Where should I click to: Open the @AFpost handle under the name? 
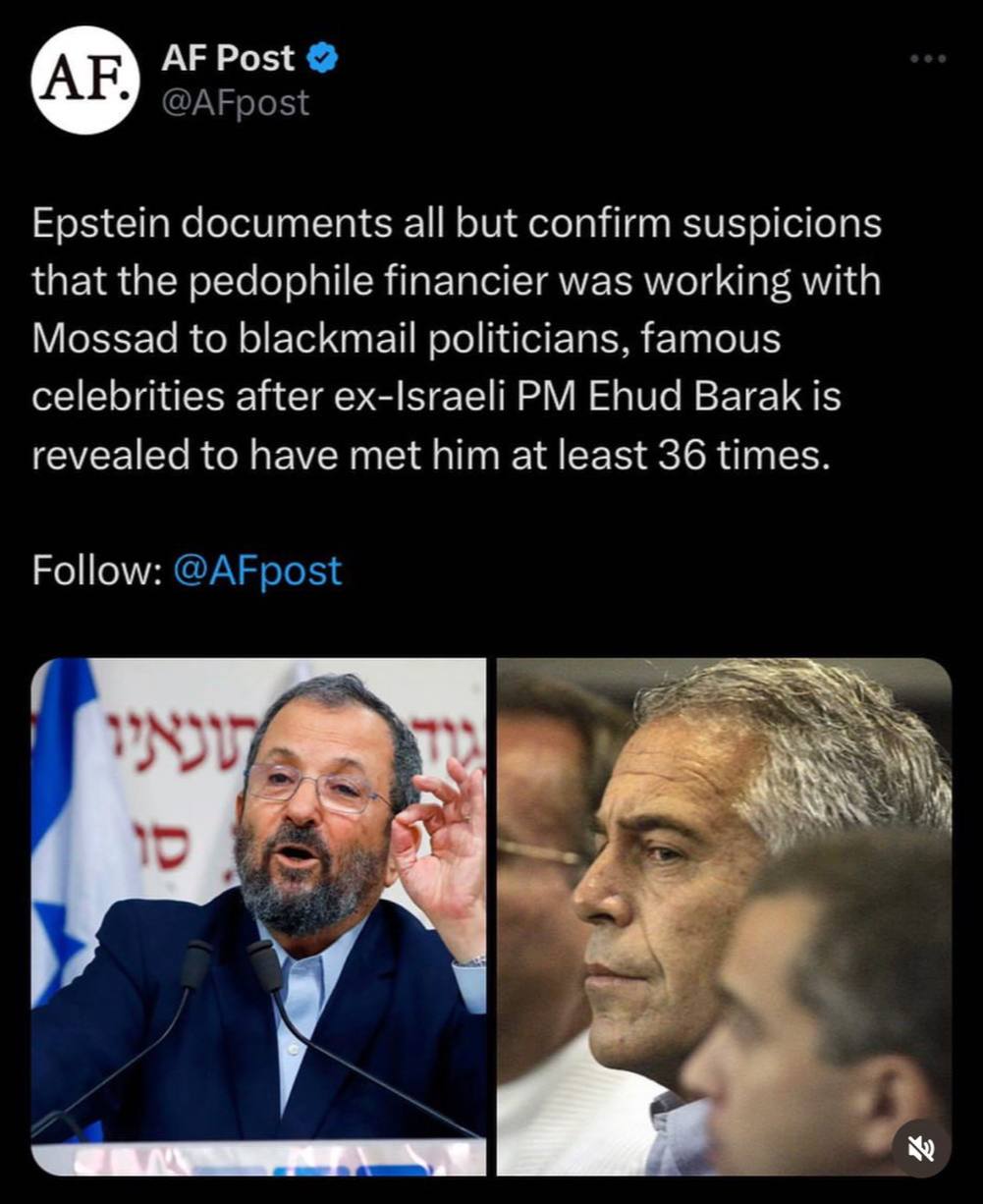coord(235,102)
